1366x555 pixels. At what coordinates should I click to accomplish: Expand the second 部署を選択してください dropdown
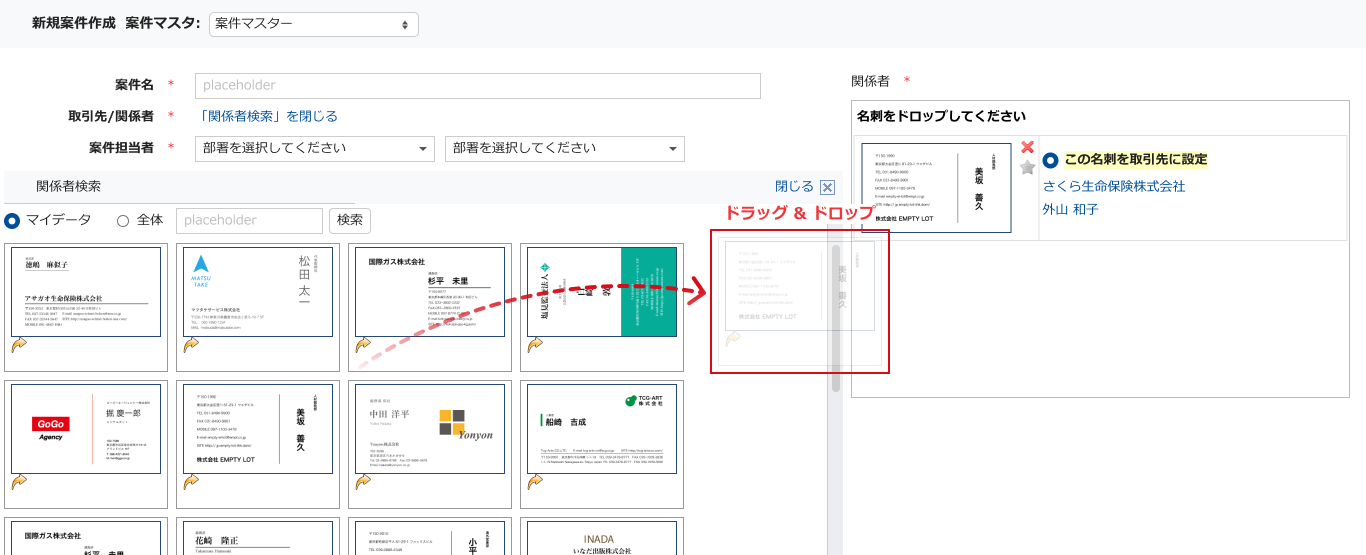coord(564,149)
